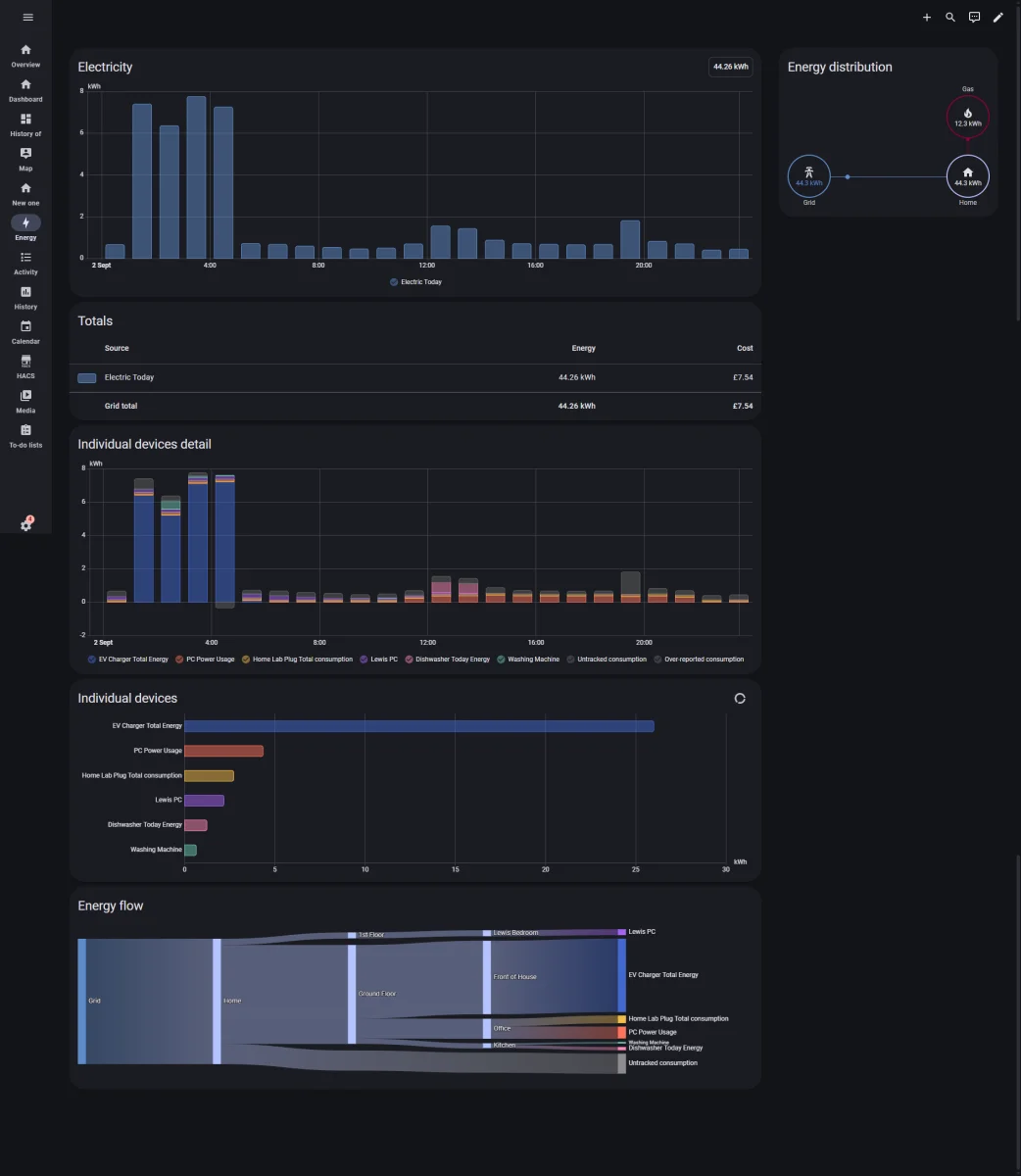Click the PC Power Usage bar in Individual devices
Screen dimensions: 1021x1176
[x=223, y=751]
